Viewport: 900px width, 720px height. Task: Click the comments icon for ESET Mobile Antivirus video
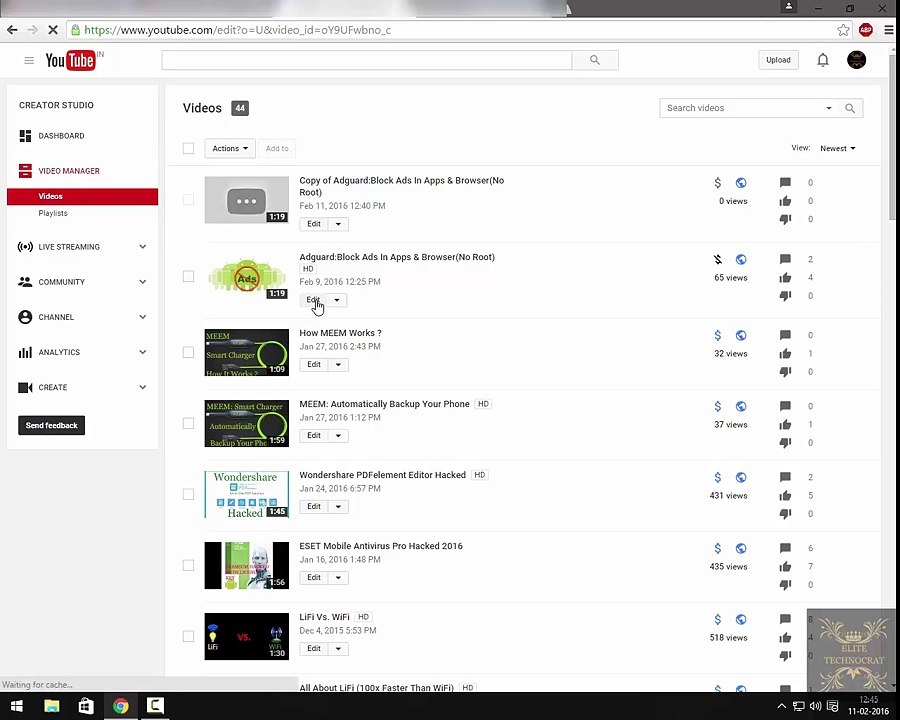(x=785, y=548)
